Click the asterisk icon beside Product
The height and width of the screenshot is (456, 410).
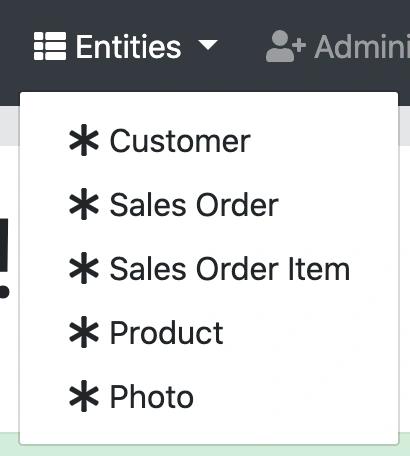pos(84,332)
